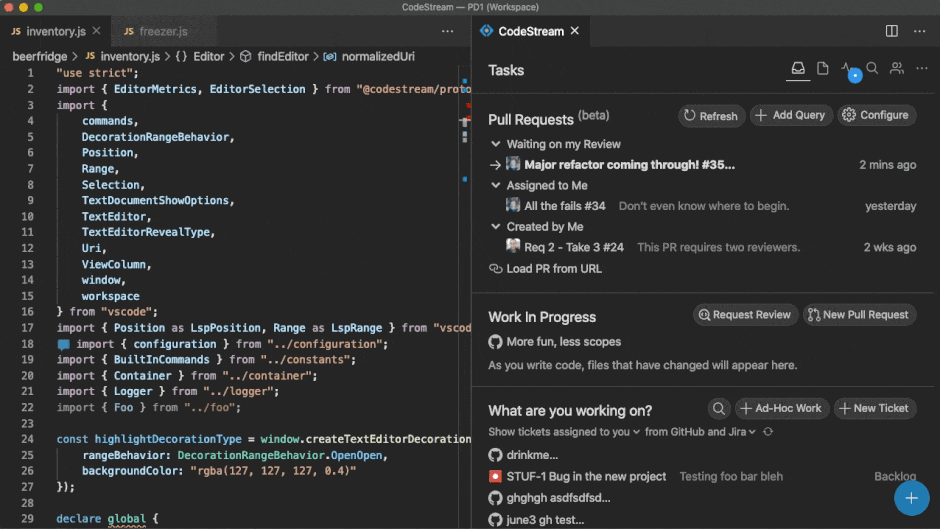Click the editor minimap scrollbar

pos(465,297)
